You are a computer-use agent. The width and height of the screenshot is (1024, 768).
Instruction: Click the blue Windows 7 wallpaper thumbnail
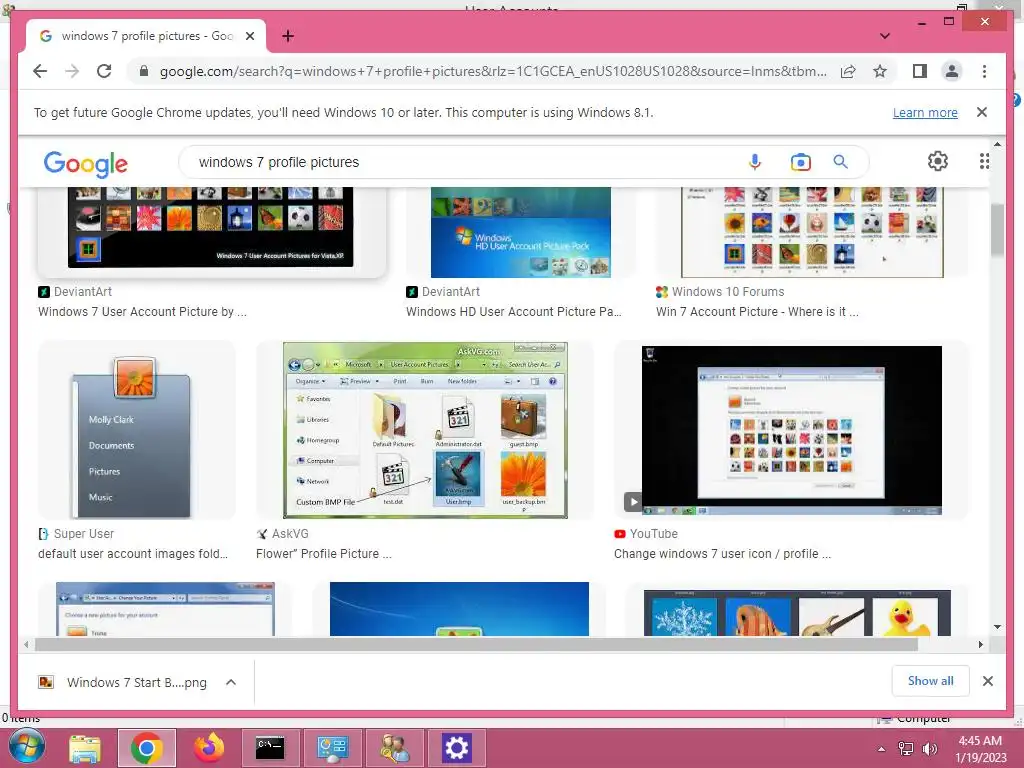pyautogui.click(x=459, y=609)
